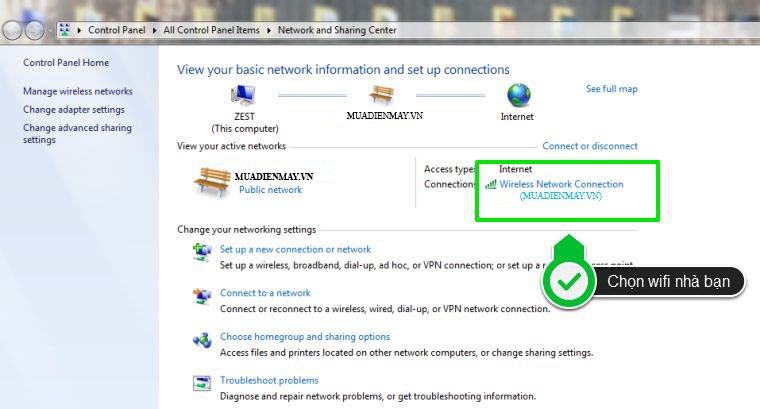The height and width of the screenshot is (409, 760).
Task: Open Manage wireless networks
Action: point(78,91)
